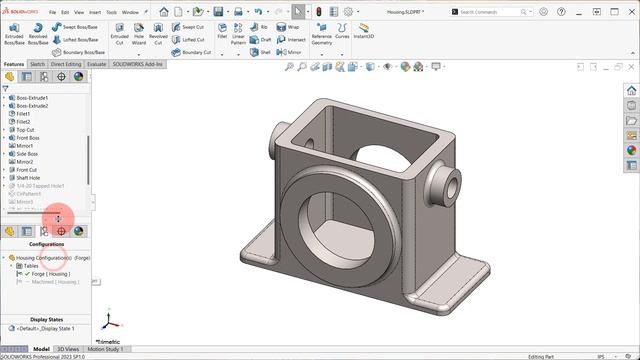
Task: Open the Appearances tab in task pane
Action: tap(631, 150)
